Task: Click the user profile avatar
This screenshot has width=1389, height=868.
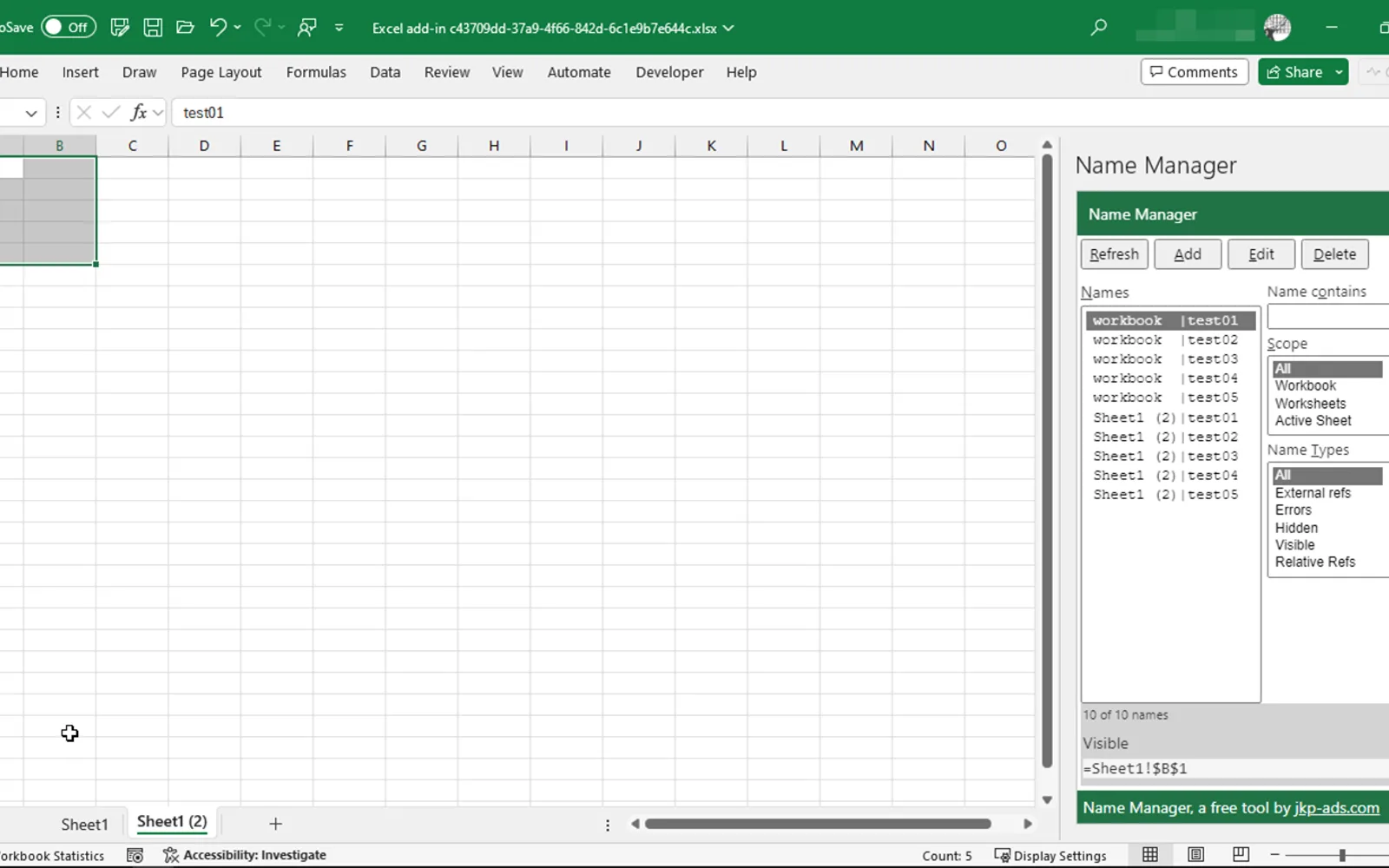Action: click(x=1277, y=28)
